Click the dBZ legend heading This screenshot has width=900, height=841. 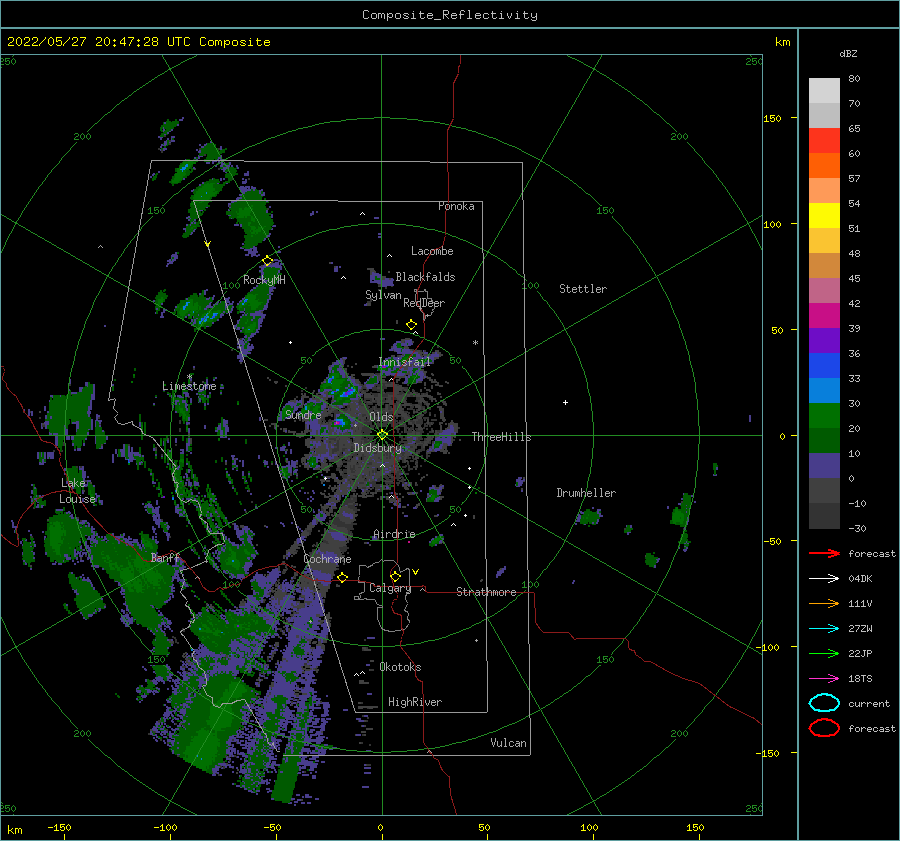pos(848,53)
